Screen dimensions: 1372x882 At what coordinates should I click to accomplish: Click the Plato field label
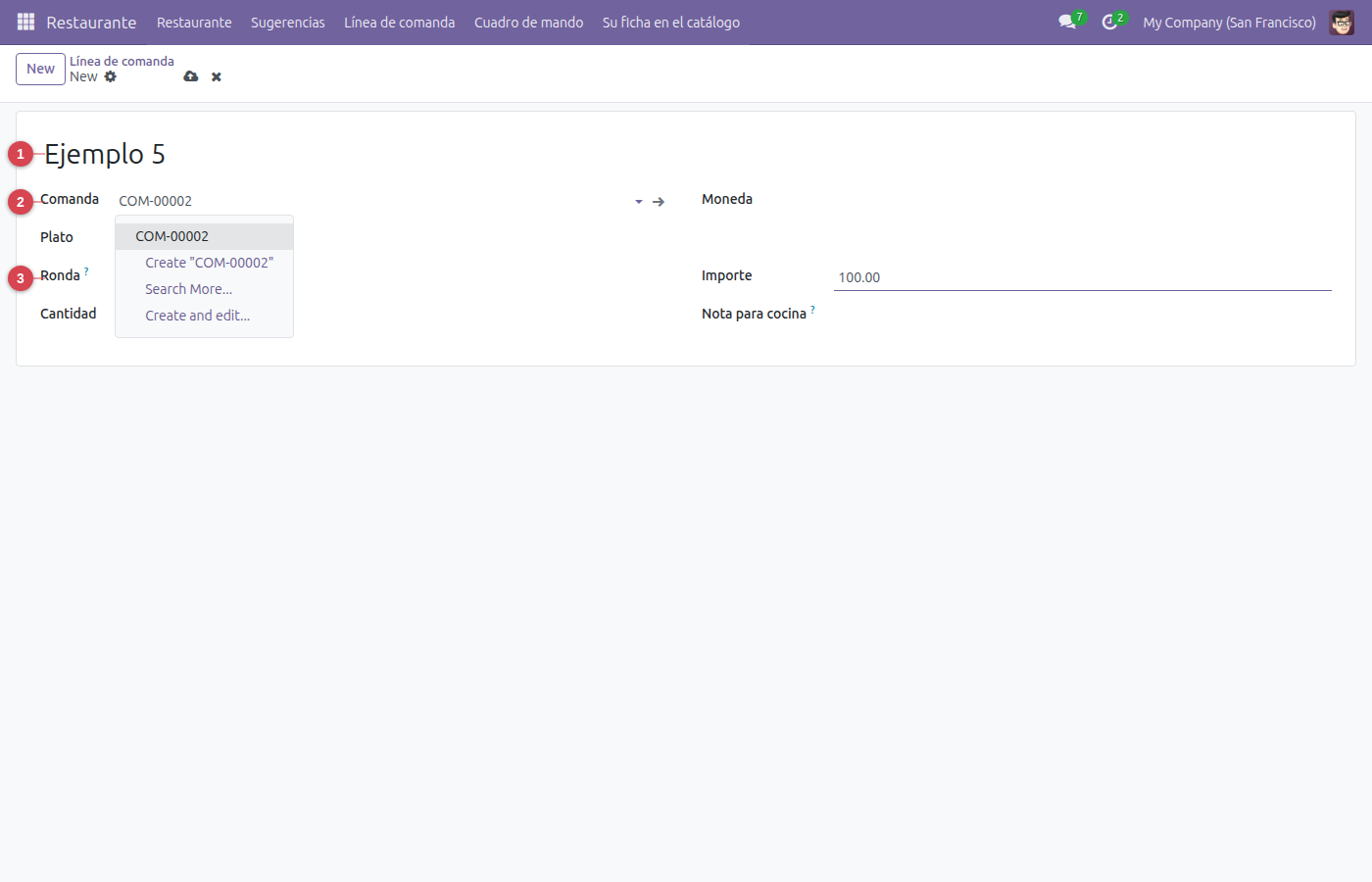click(x=57, y=237)
